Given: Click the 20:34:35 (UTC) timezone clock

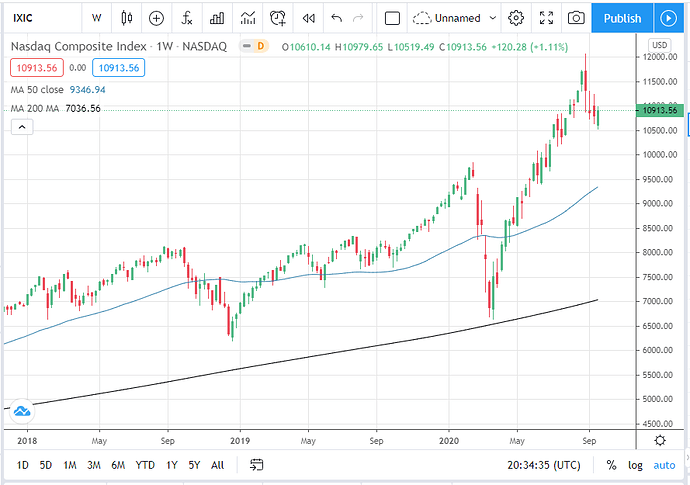Looking at the screenshot, I should point(543,465).
